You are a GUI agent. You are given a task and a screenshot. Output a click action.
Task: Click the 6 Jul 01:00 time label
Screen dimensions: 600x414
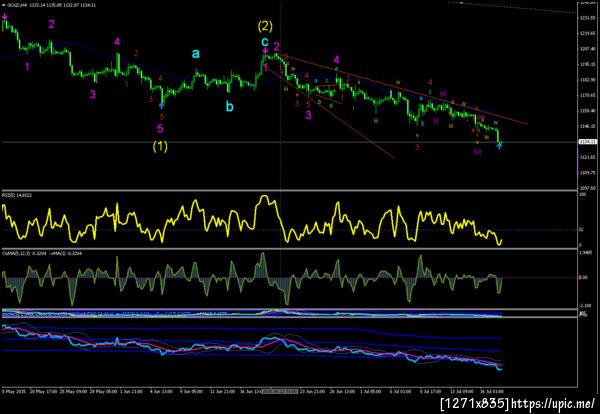point(401,392)
